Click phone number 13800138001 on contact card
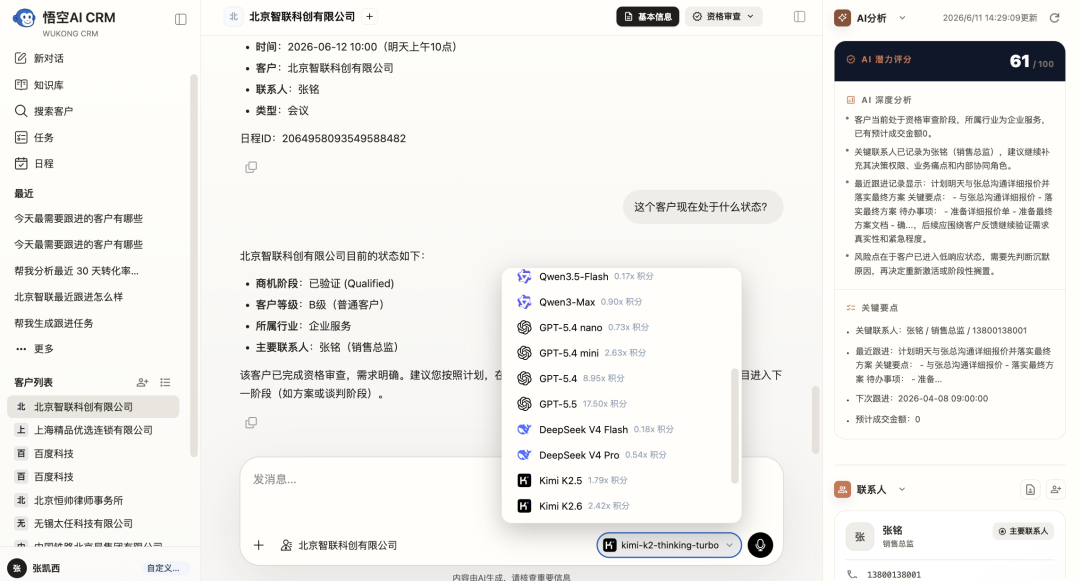The width and height of the screenshot is (1080, 581). (893, 574)
